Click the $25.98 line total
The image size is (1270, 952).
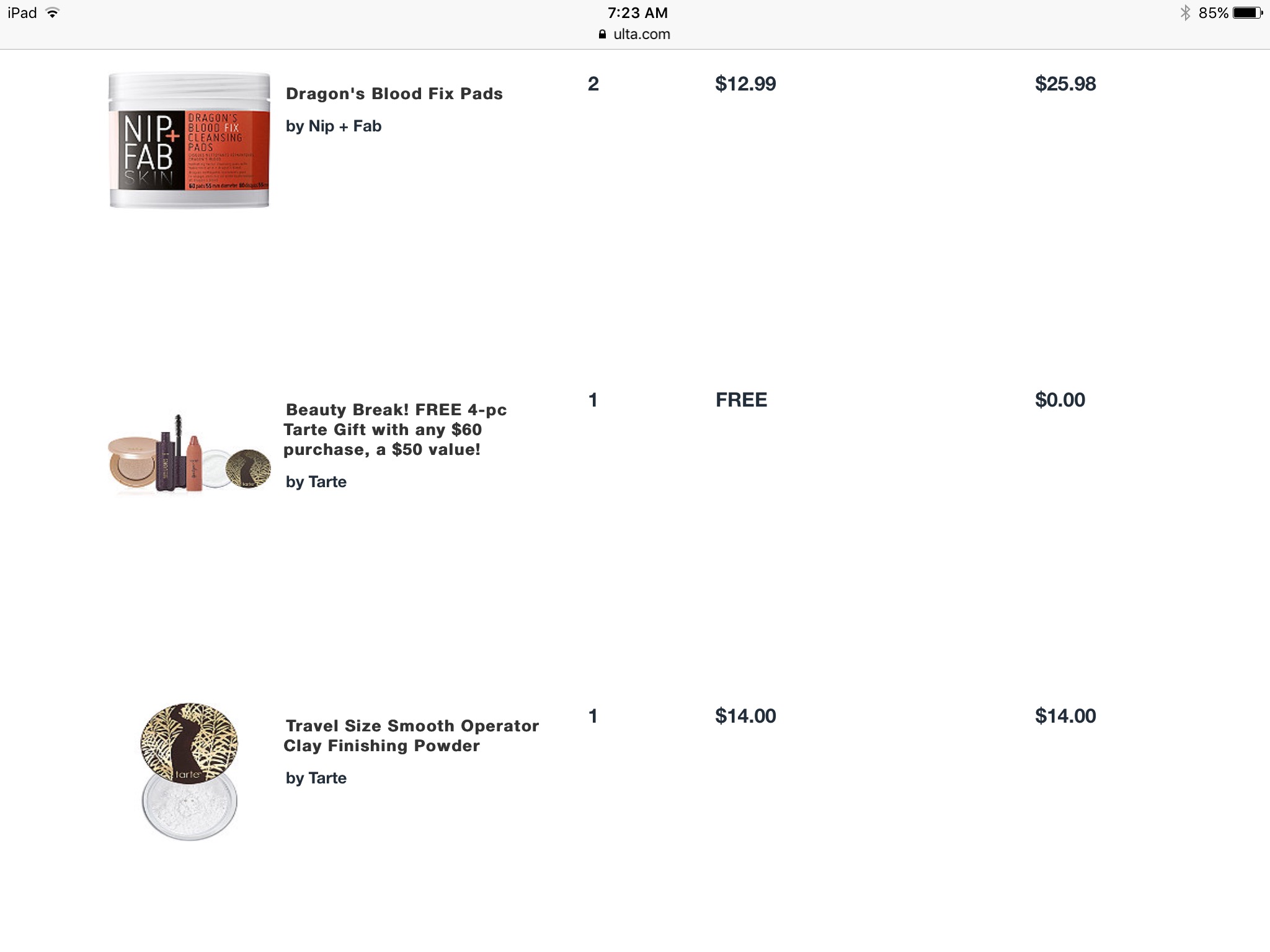click(x=1065, y=84)
